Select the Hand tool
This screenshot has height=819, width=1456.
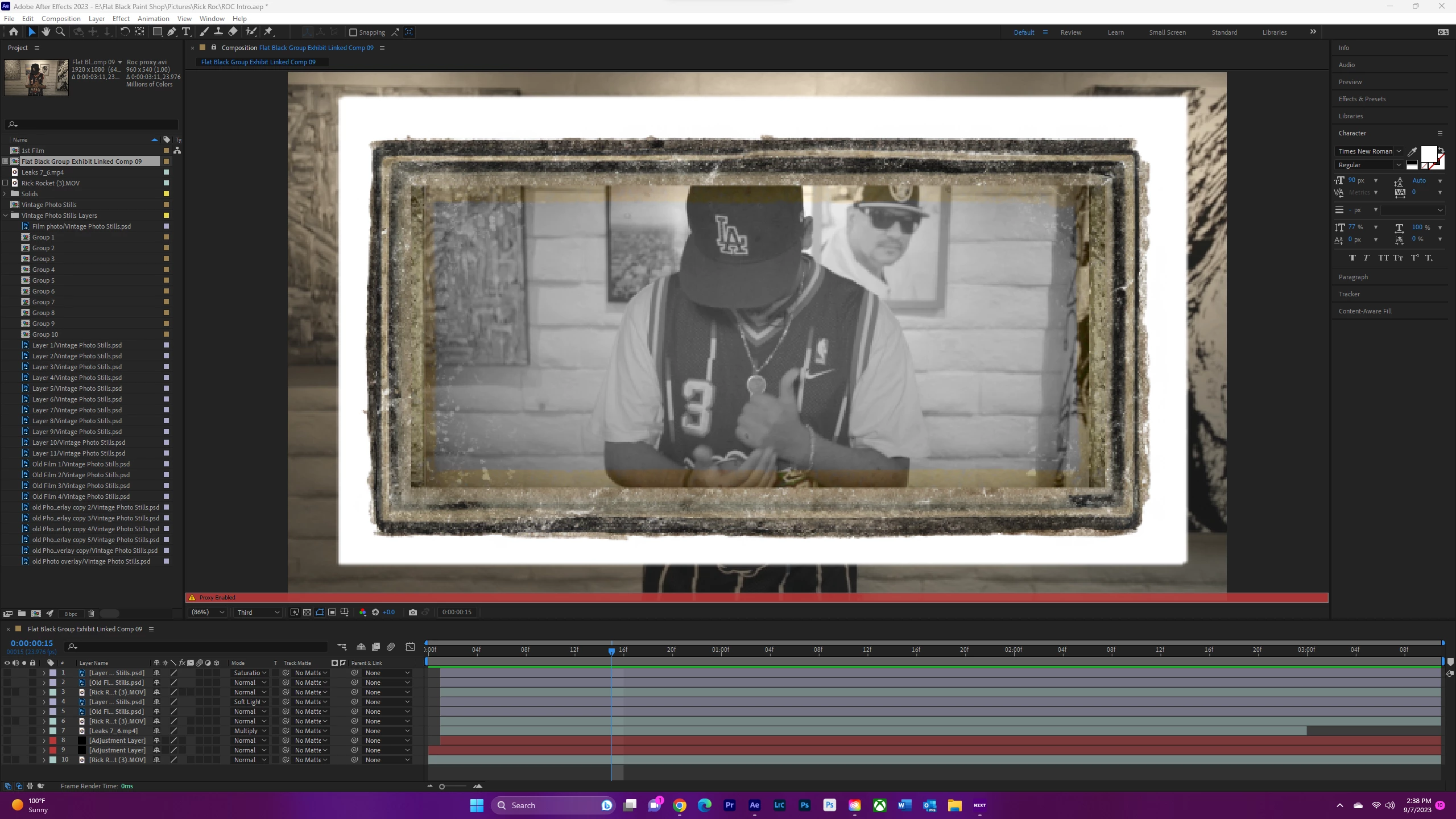[x=46, y=32]
